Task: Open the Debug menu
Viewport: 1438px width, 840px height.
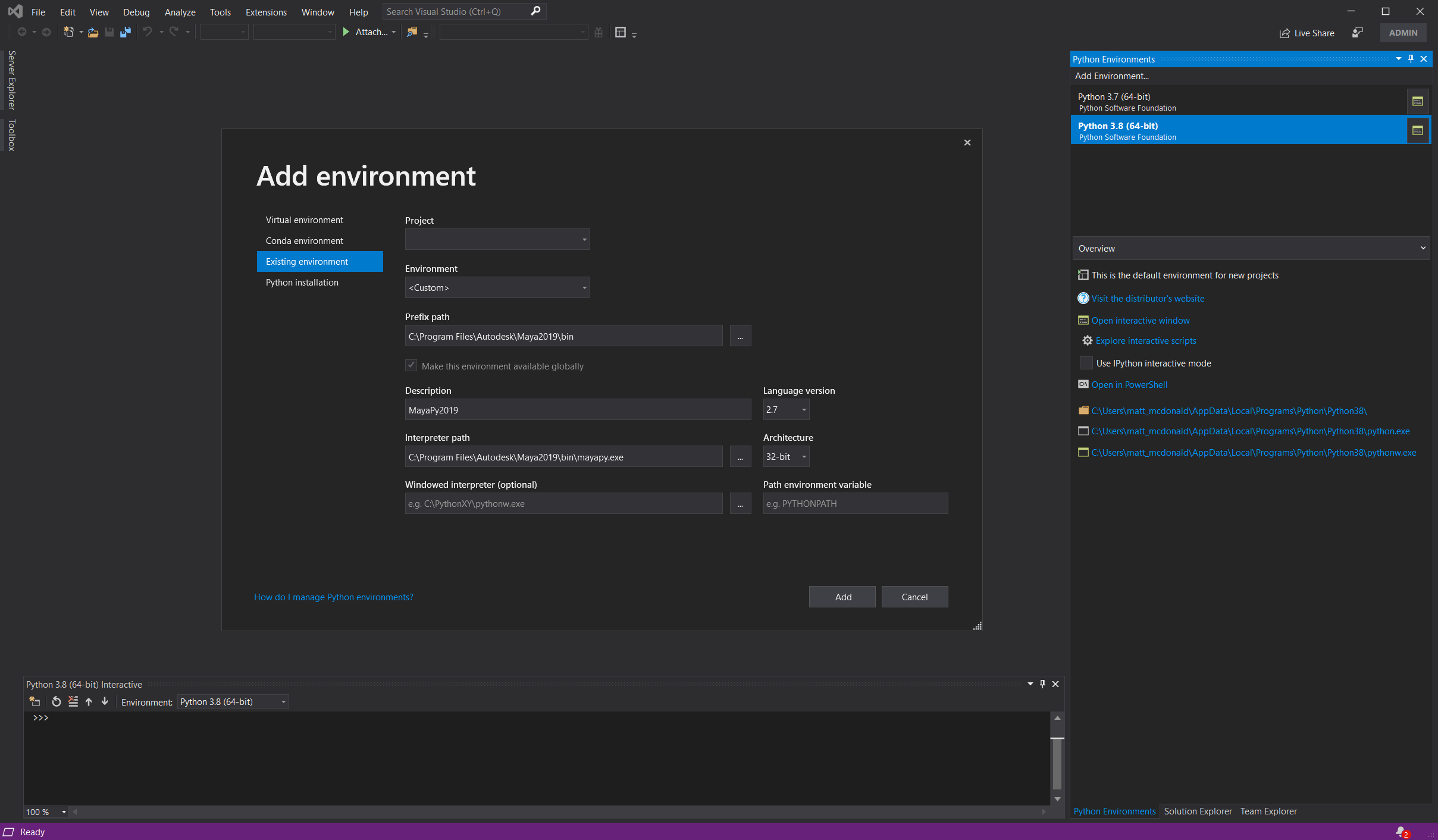Action: [136, 12]
